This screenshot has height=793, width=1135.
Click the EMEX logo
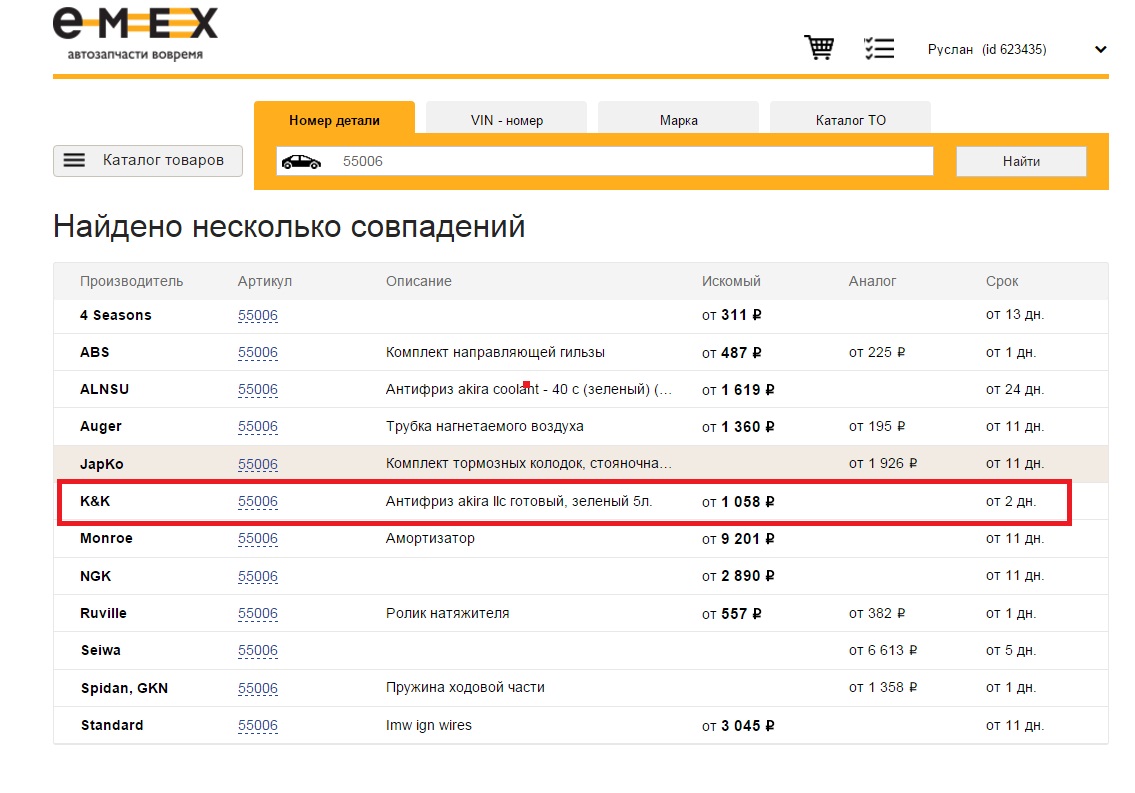(x=135, y=34)
